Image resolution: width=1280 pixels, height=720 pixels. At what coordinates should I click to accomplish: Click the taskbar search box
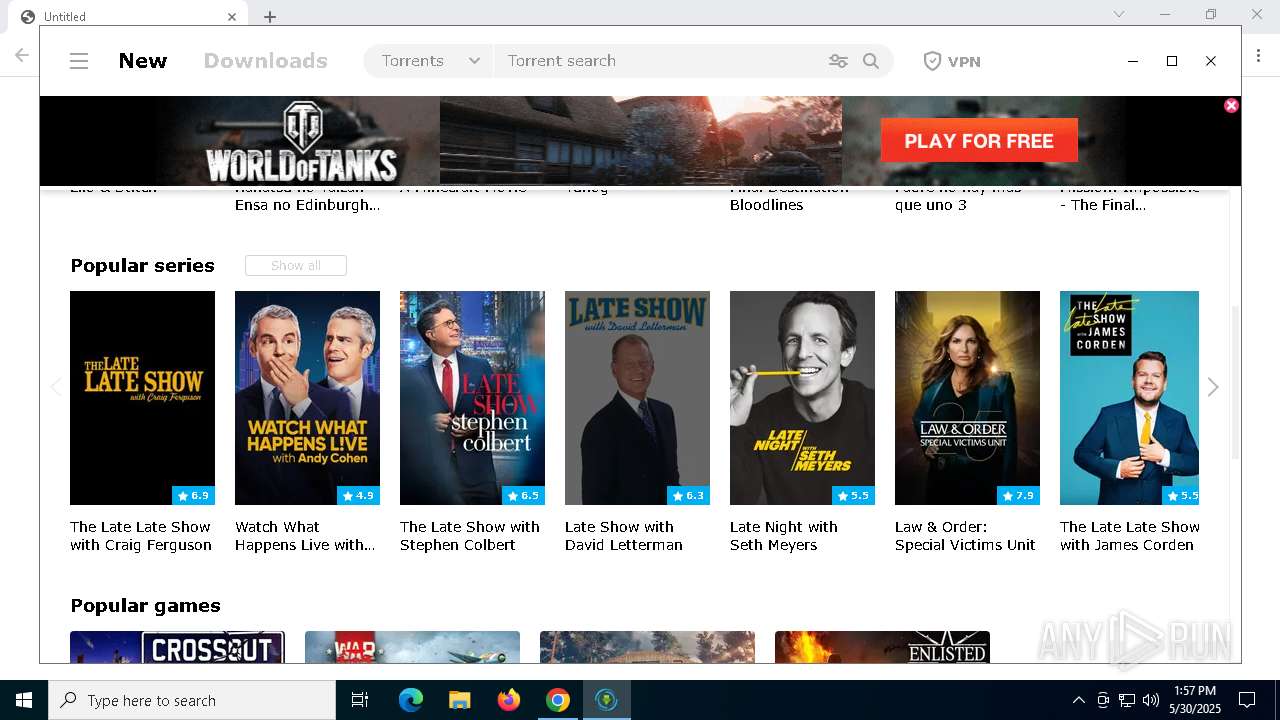[192, 700]
